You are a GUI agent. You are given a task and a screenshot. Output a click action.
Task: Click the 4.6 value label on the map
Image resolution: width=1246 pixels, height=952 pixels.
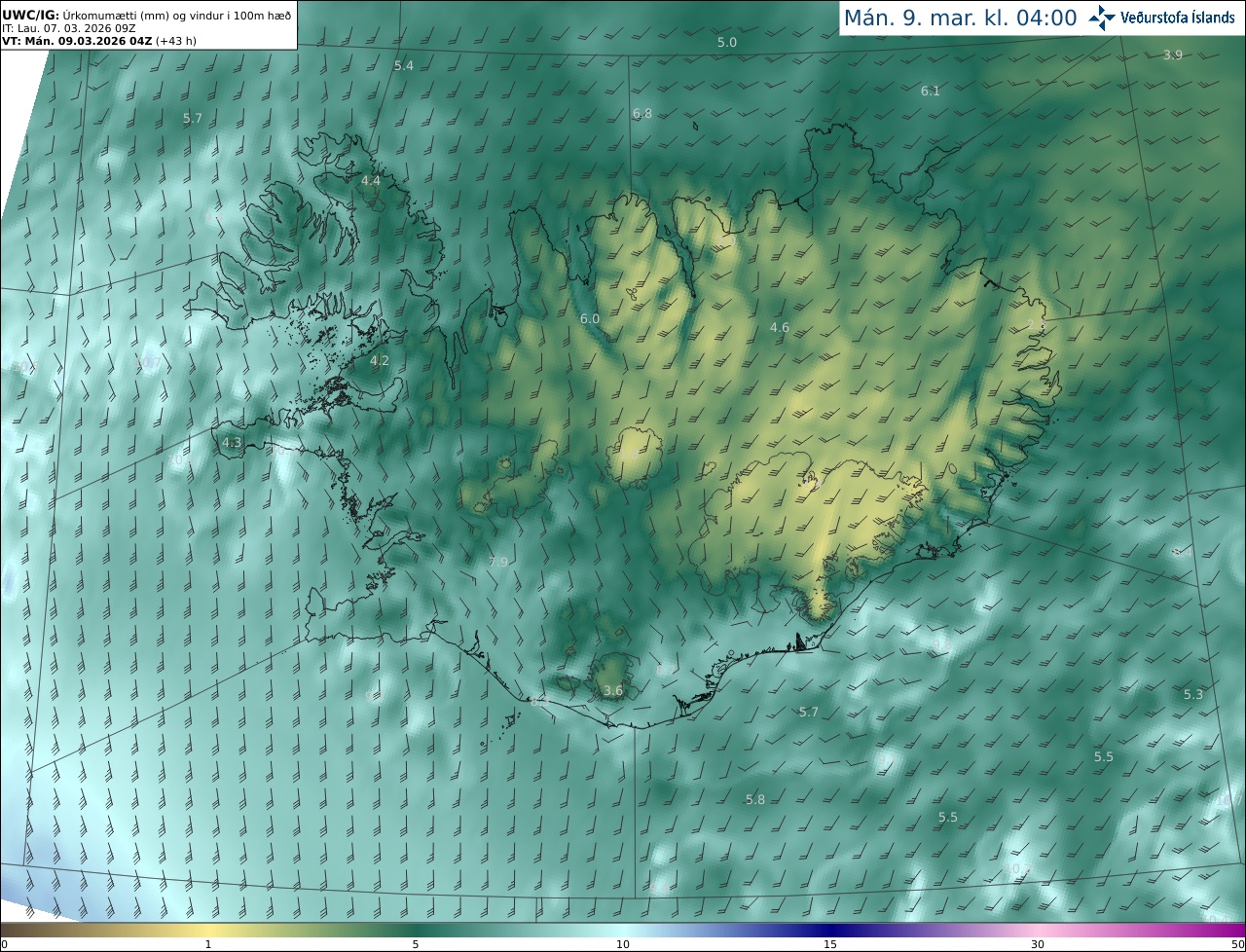(780, 327)
